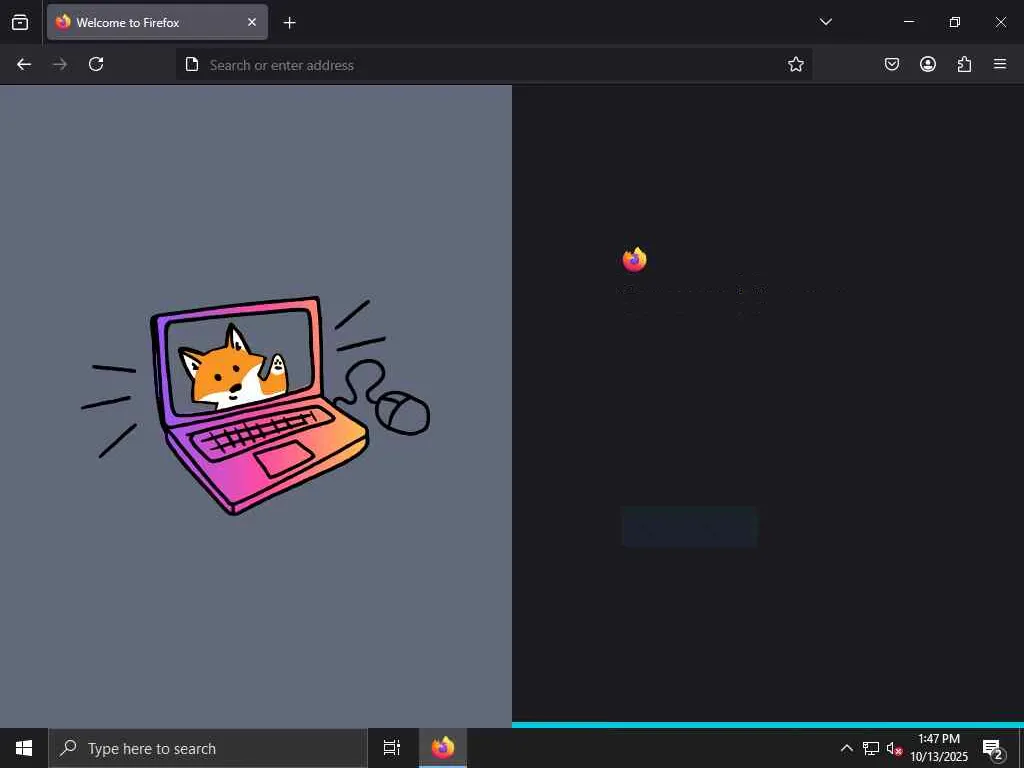Viewport: 1024px width, 768px height.
Task: Open Firefox View from the tab bar icon
Action: pos(20,22)
